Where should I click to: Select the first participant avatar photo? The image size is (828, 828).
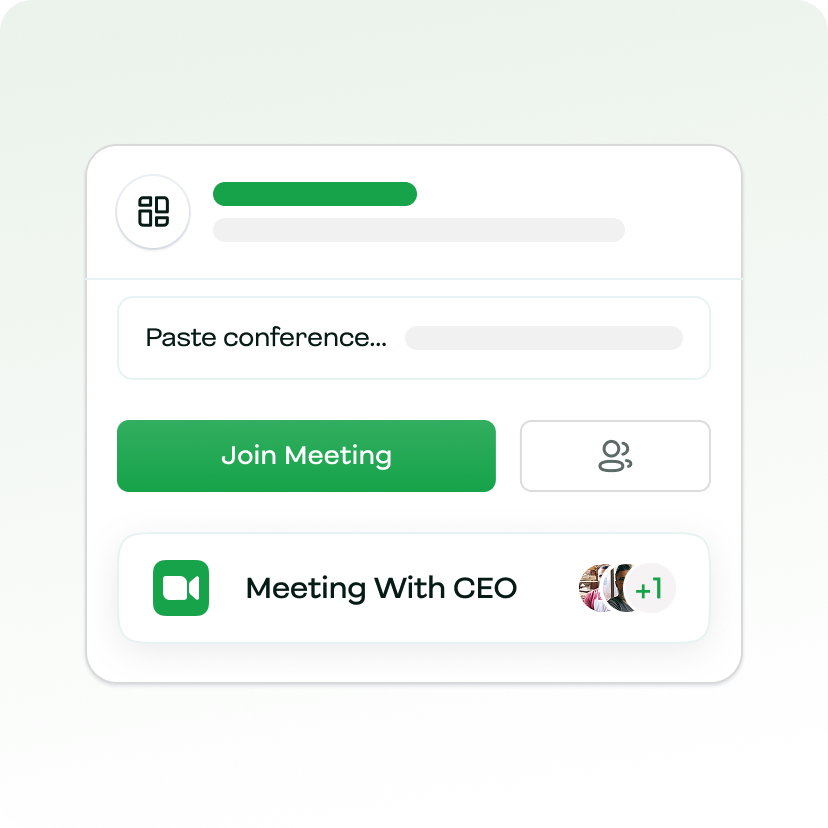click(x=594, y=588)
